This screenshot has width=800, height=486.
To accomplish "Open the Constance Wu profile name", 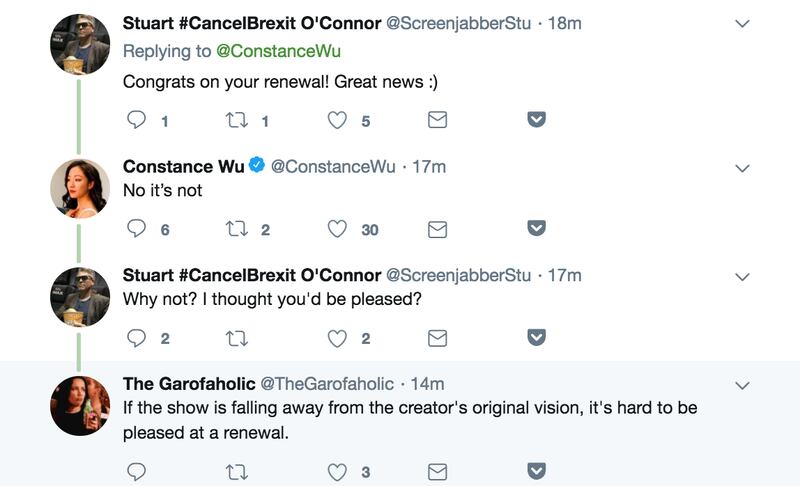I will [x=183, y=166].
